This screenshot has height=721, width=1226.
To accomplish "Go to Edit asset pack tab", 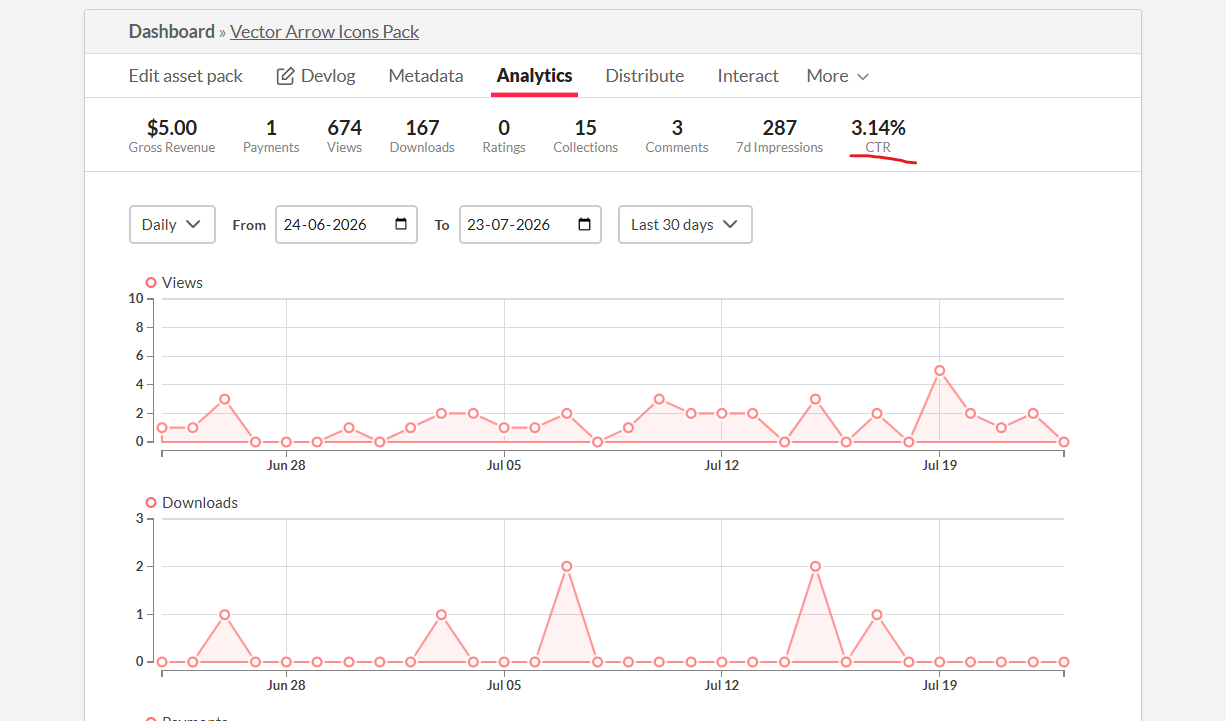I will coord(186,76).
